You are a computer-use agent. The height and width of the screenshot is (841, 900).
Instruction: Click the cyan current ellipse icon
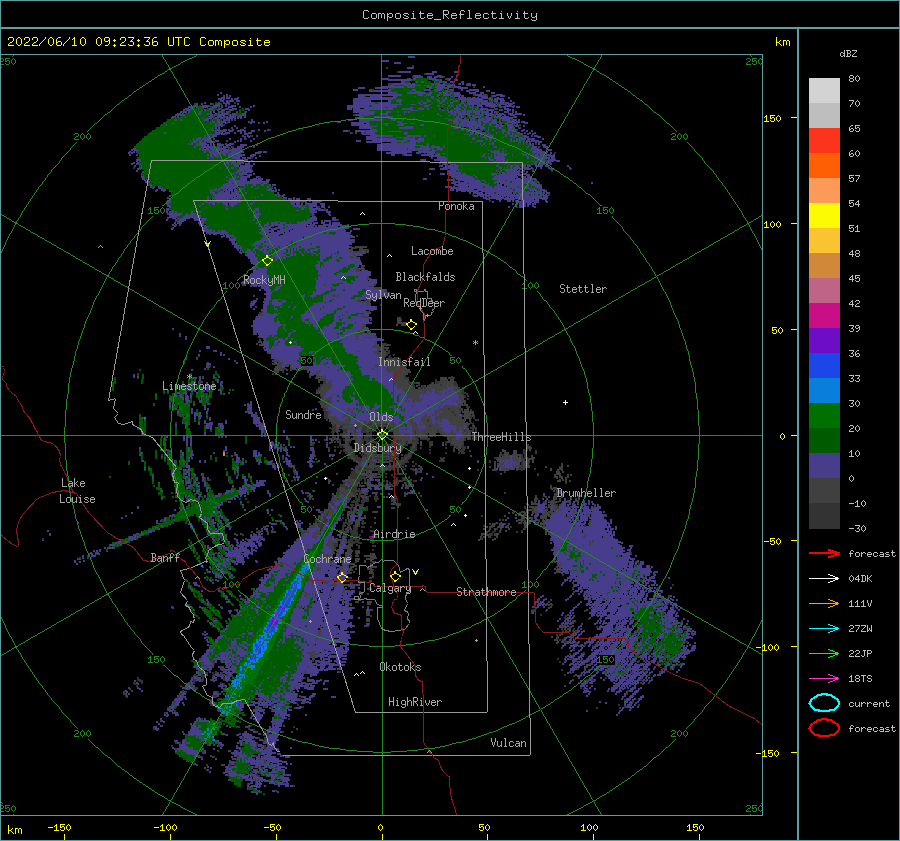point(824,703)
